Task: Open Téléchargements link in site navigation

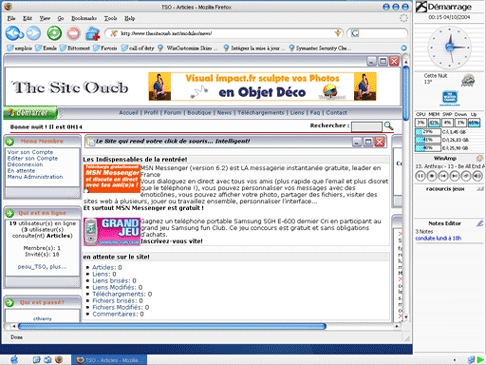Action: coord(261,113)
